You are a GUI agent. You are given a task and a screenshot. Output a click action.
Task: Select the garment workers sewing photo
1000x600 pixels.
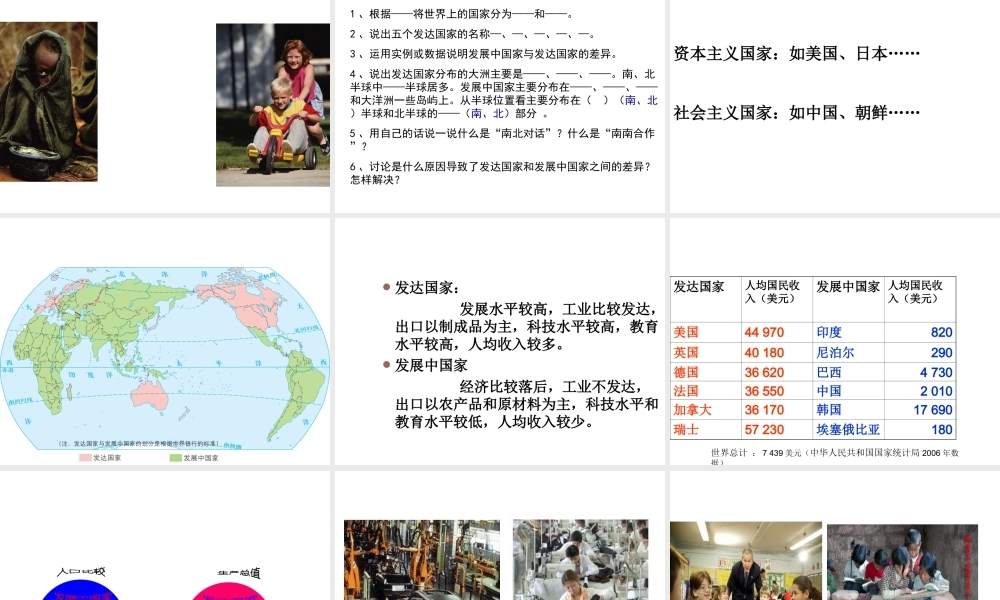[x=581, y=560]
